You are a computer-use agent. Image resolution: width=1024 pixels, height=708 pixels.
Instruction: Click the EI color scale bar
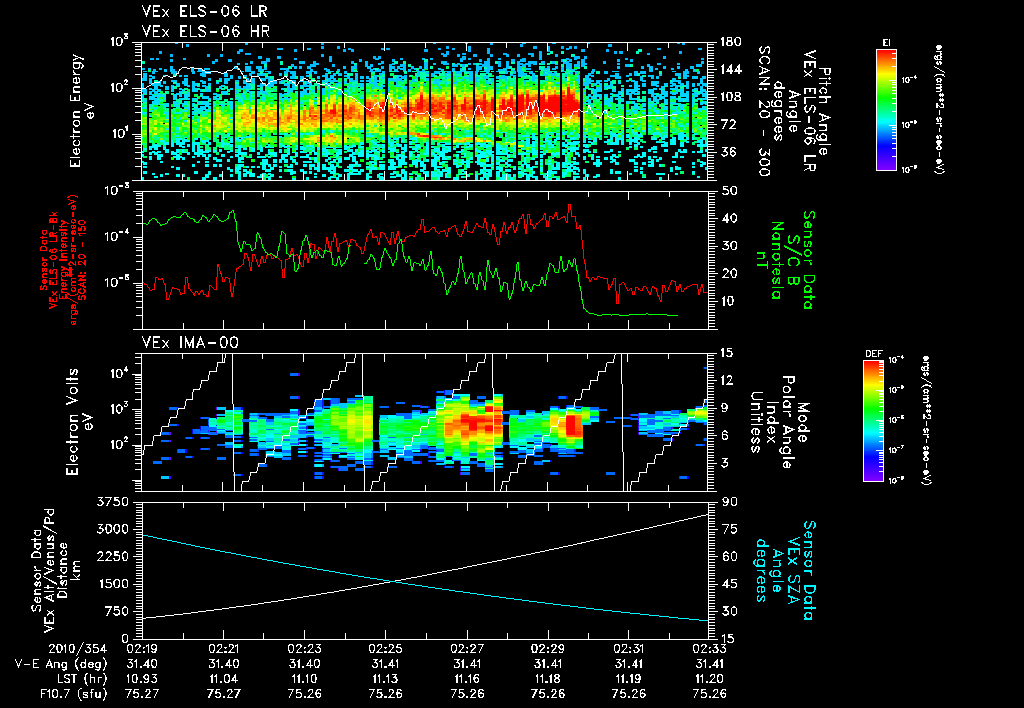886,110
